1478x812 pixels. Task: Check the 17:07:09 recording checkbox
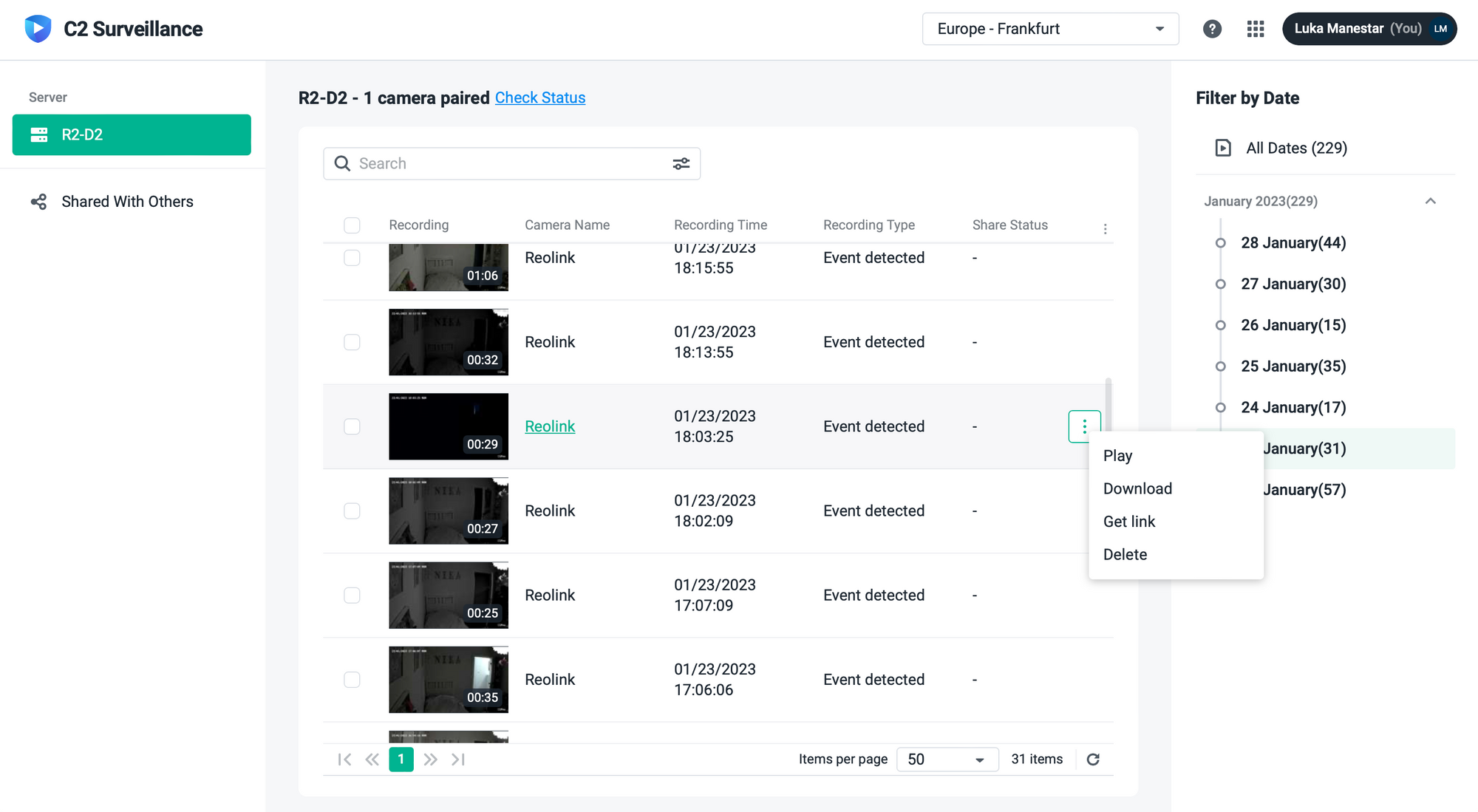[352, 595]
